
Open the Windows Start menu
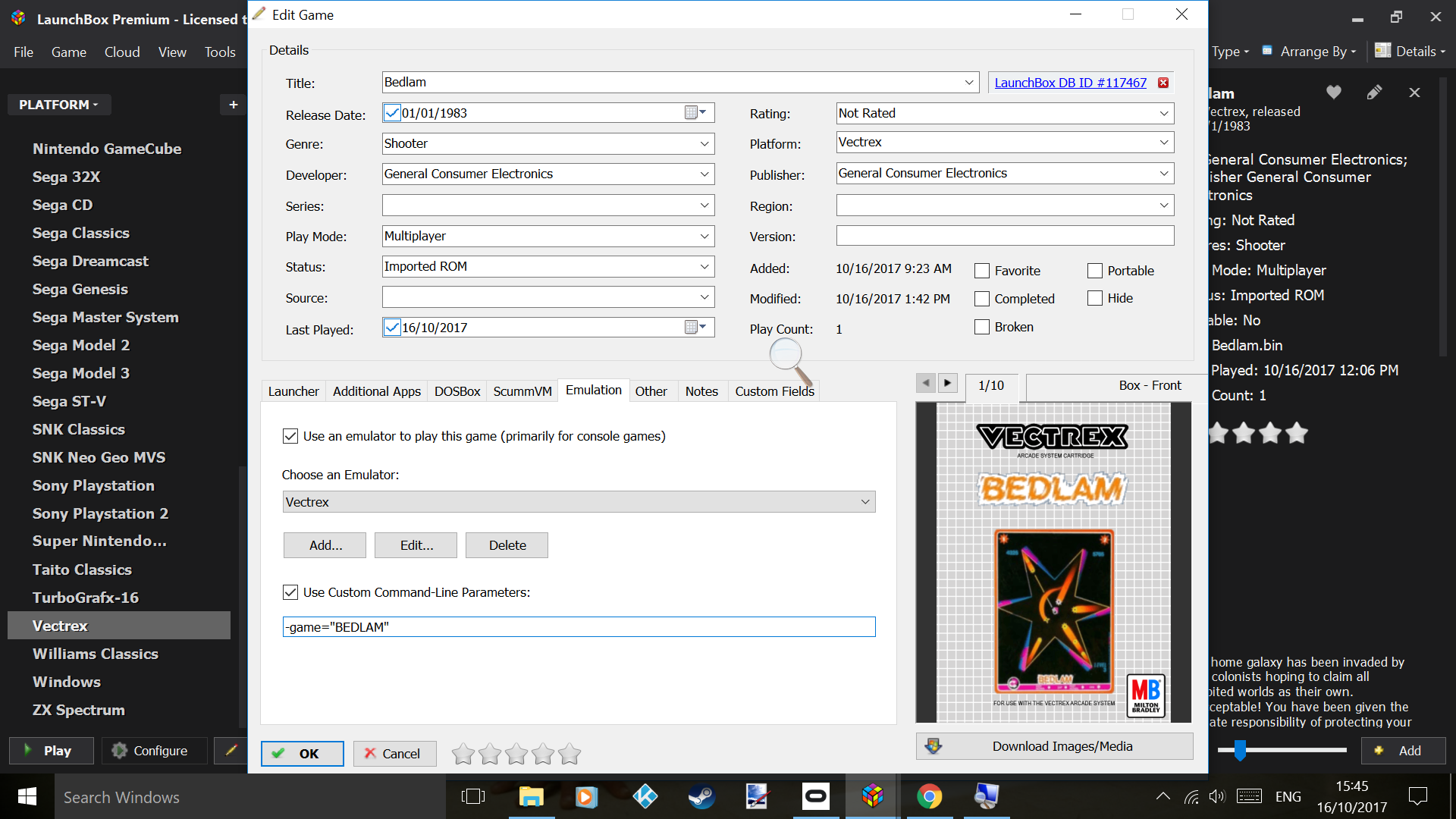tap(27, 796)
